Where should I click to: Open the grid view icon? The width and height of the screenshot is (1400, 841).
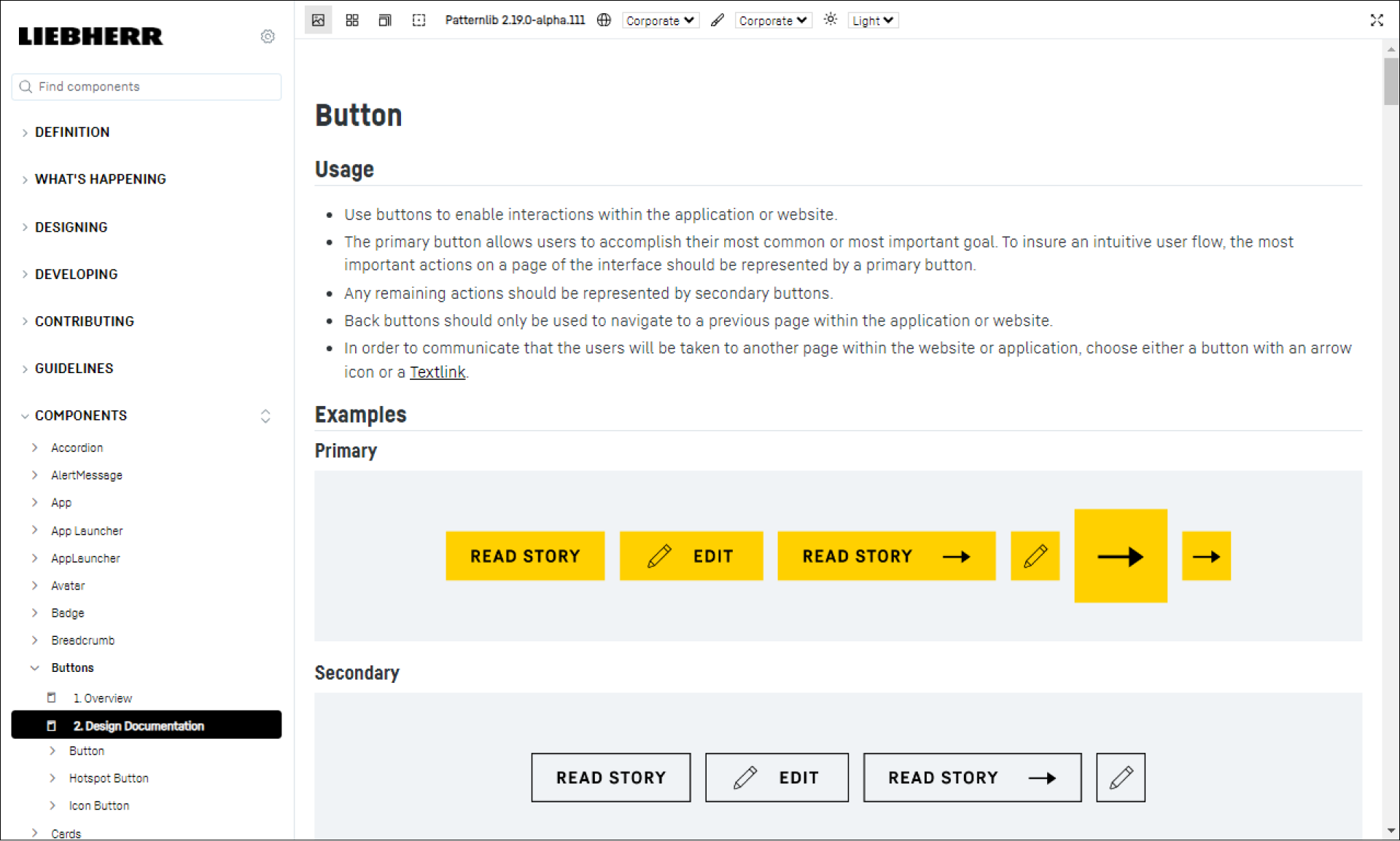[352, 20]
